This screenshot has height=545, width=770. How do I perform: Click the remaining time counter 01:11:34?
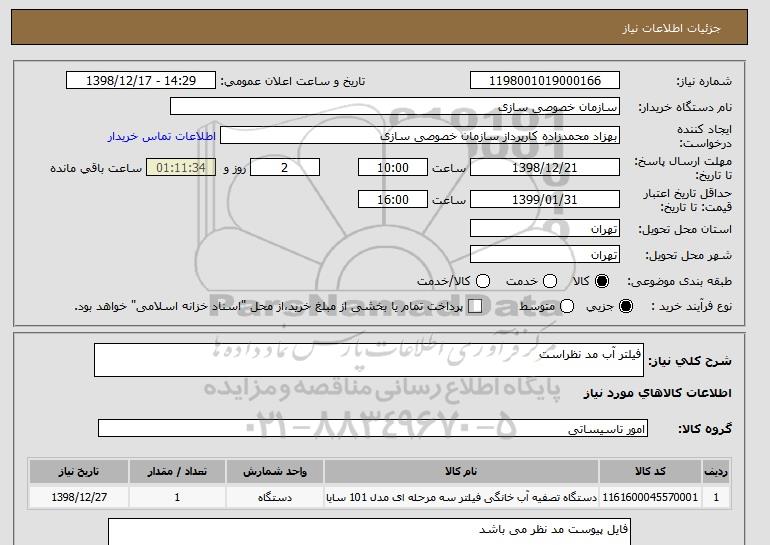tap(181, 167)
